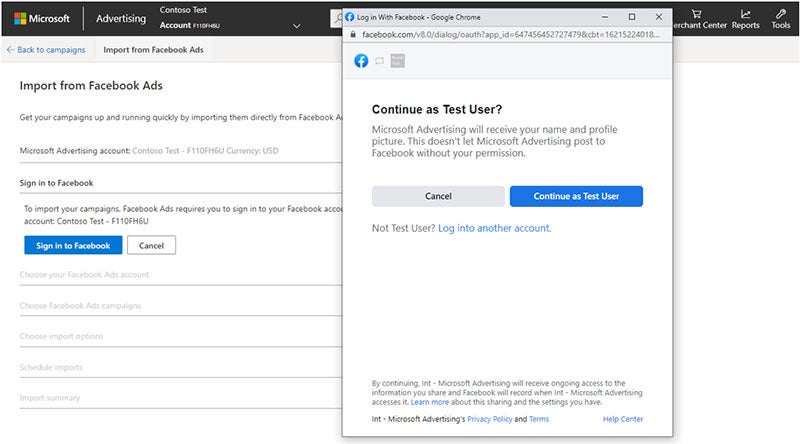Click the search magnifier icon in the header
The width and height of the screenshot is (800, 444).
click(338, 19)
